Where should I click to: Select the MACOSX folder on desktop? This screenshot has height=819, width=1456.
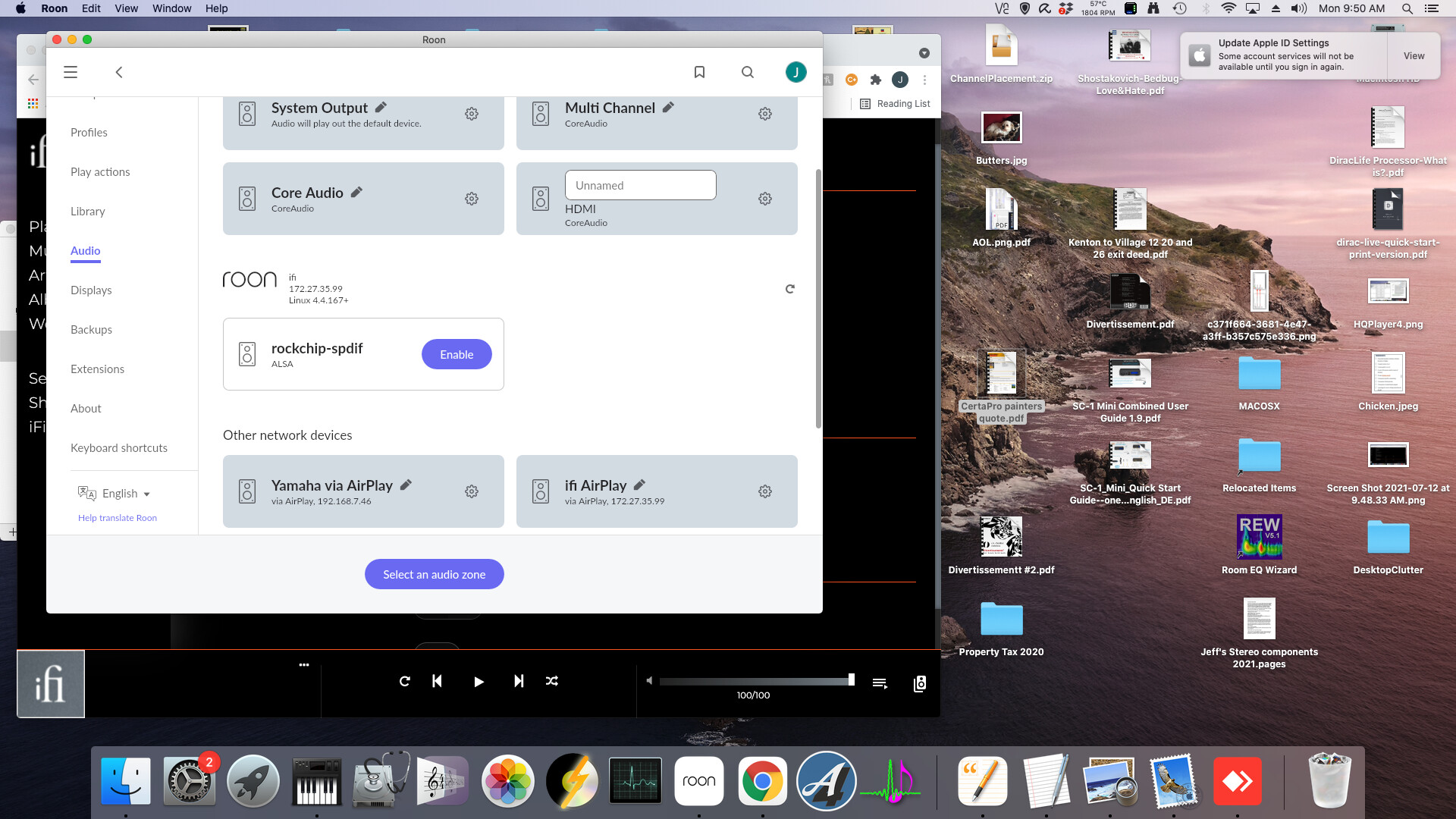pos(1259,383)
